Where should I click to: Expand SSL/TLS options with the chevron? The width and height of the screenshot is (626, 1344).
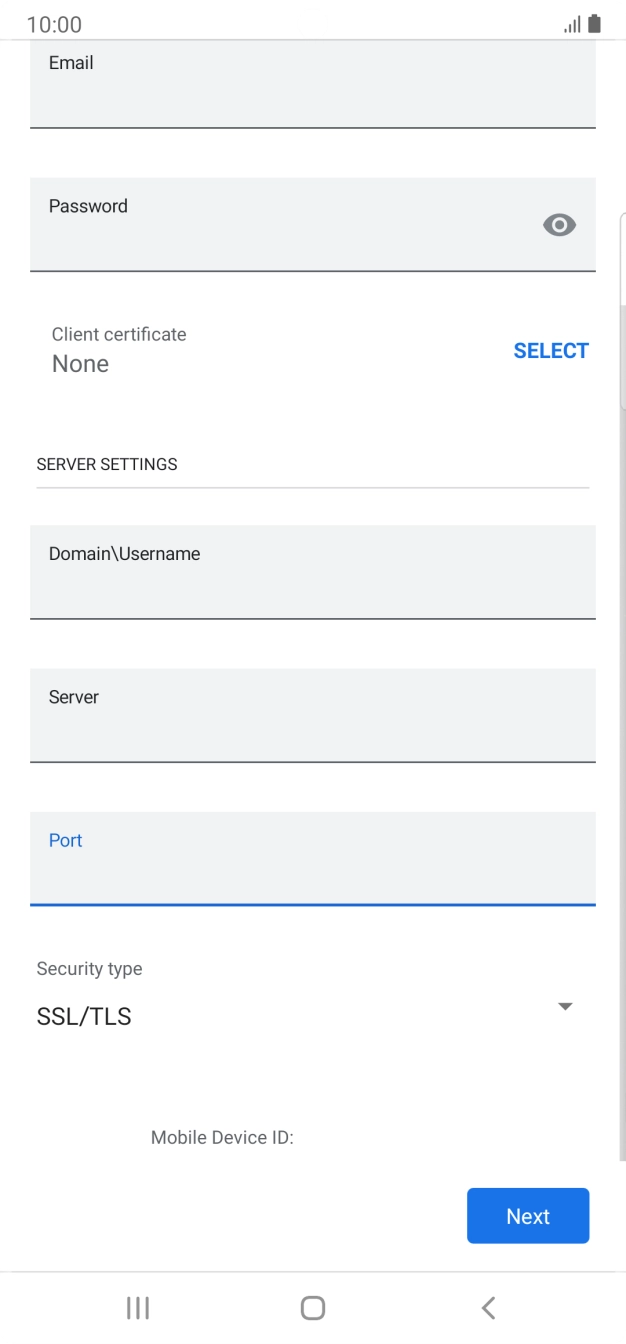565,1006
